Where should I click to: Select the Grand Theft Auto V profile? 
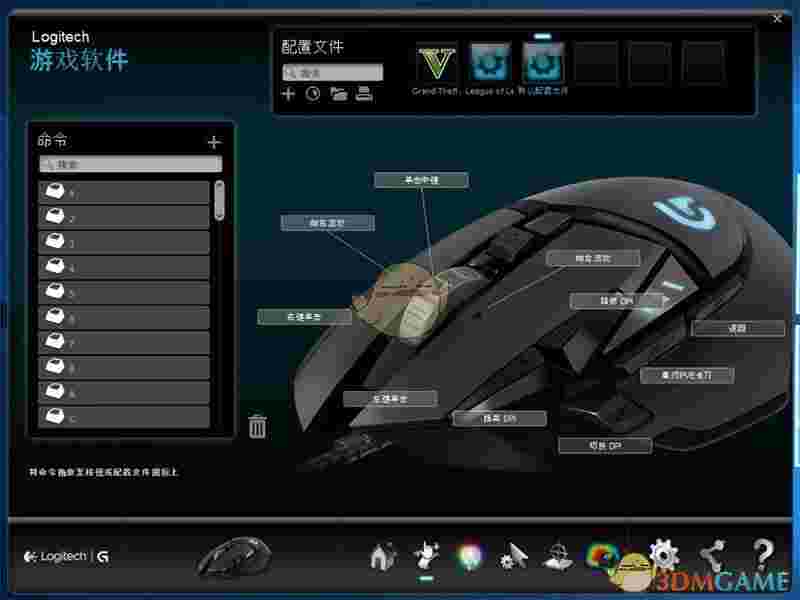pyautogui.click(x=436, y=63)
